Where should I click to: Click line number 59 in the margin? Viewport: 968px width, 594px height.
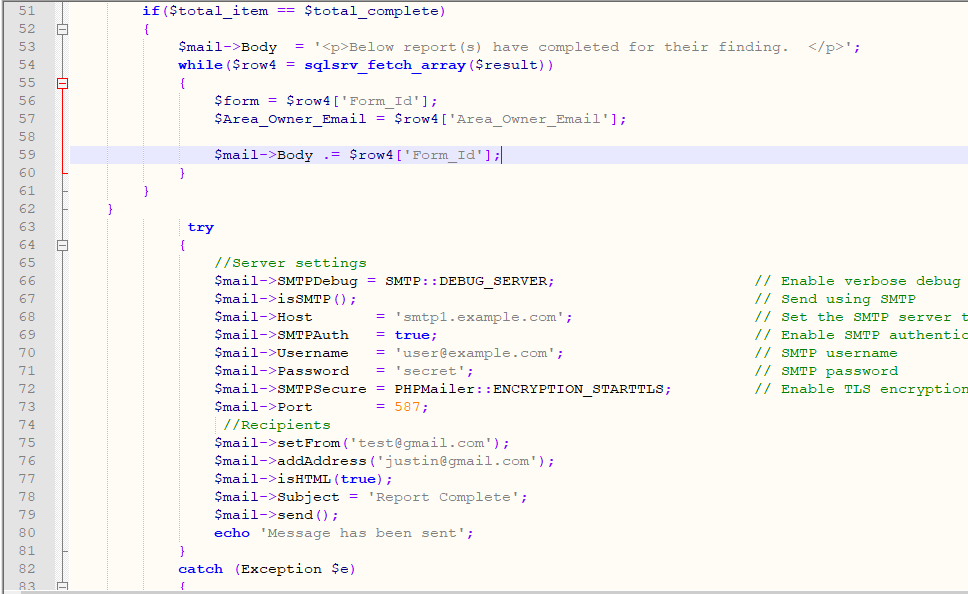(27, 155)
